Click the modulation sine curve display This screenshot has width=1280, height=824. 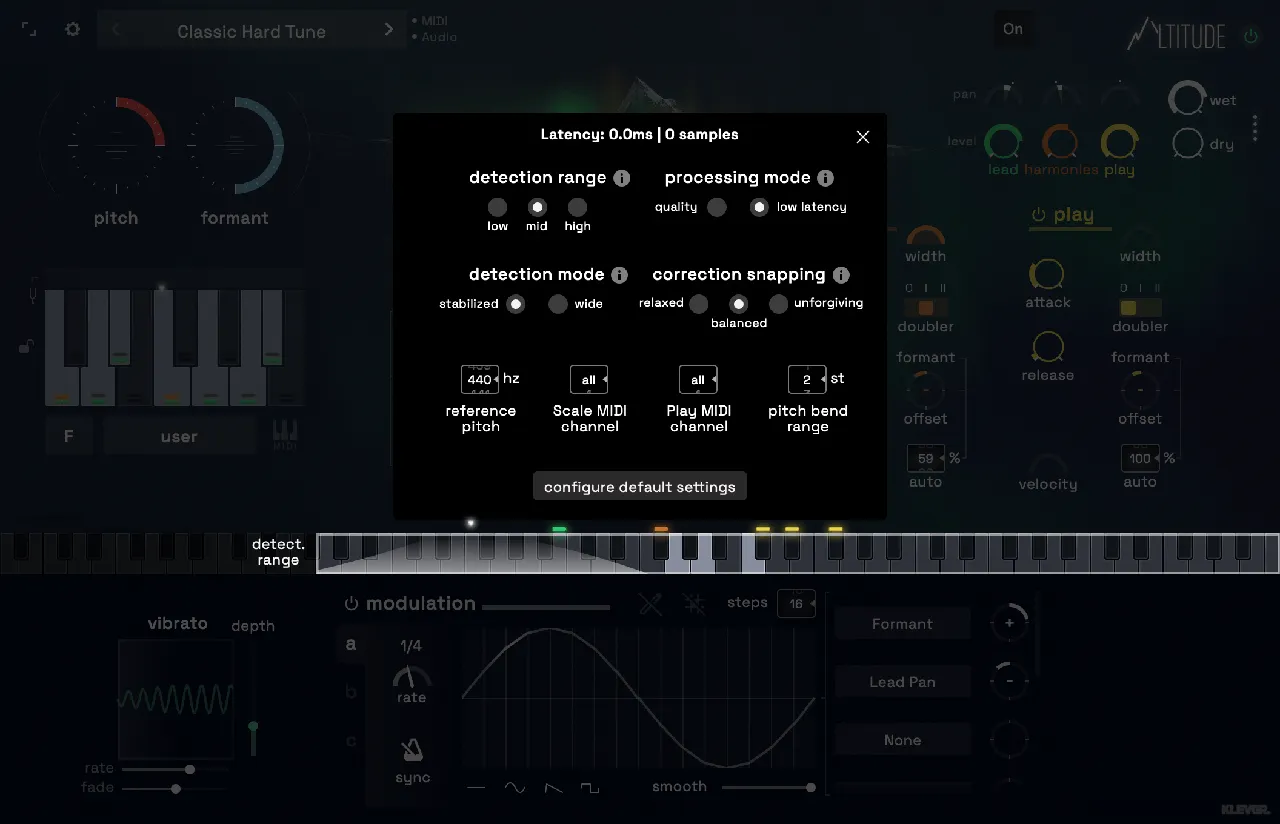(639, 698)
